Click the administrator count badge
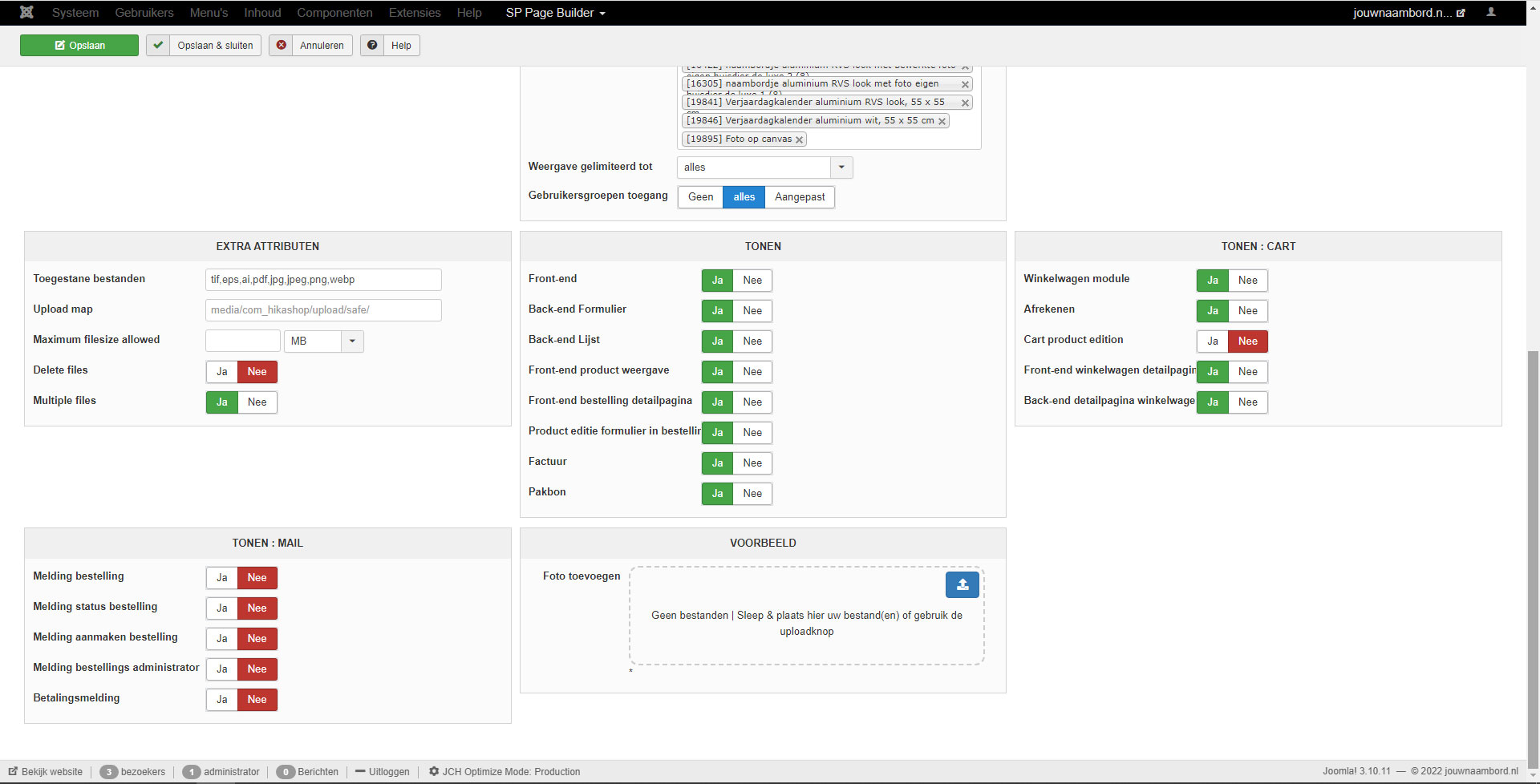Viewport: 1540px width, 784px height. click(192, 772)
